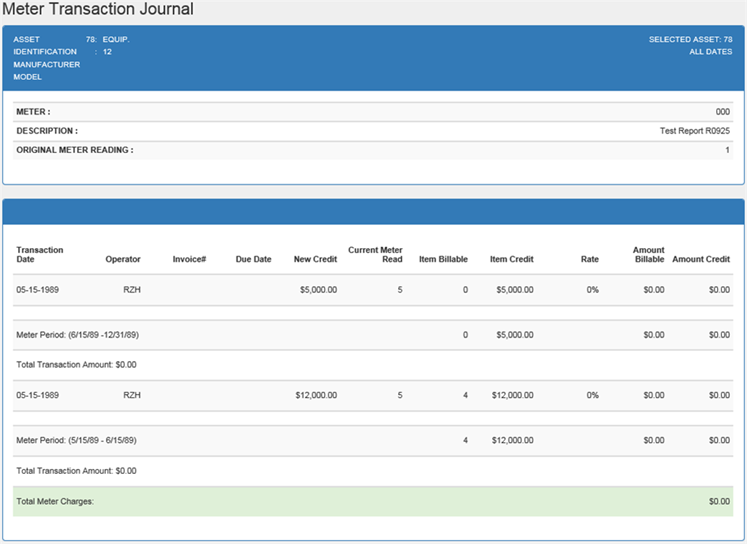Select the SELECTED ASSET: 78 text

click(690, 40)
